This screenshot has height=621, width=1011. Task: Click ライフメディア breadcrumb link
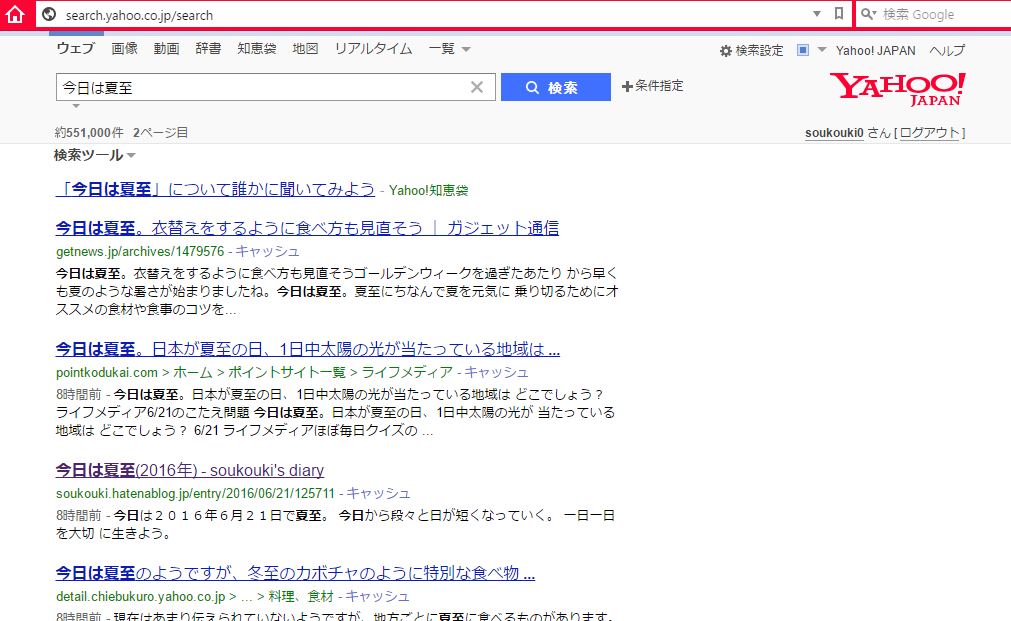pos(407,372)
